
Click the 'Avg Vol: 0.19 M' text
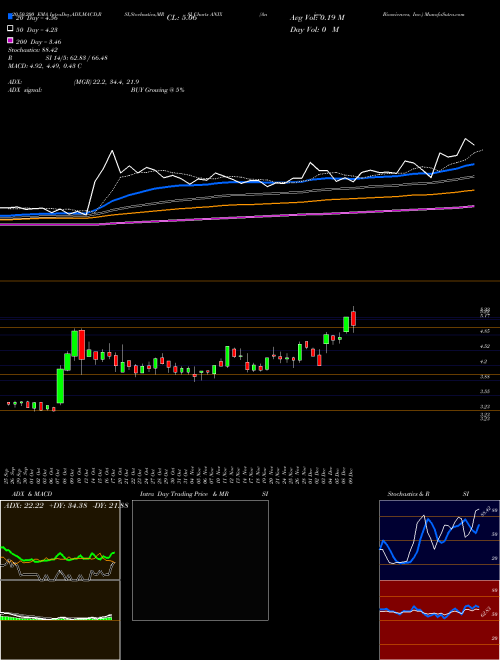pos(317,18)
